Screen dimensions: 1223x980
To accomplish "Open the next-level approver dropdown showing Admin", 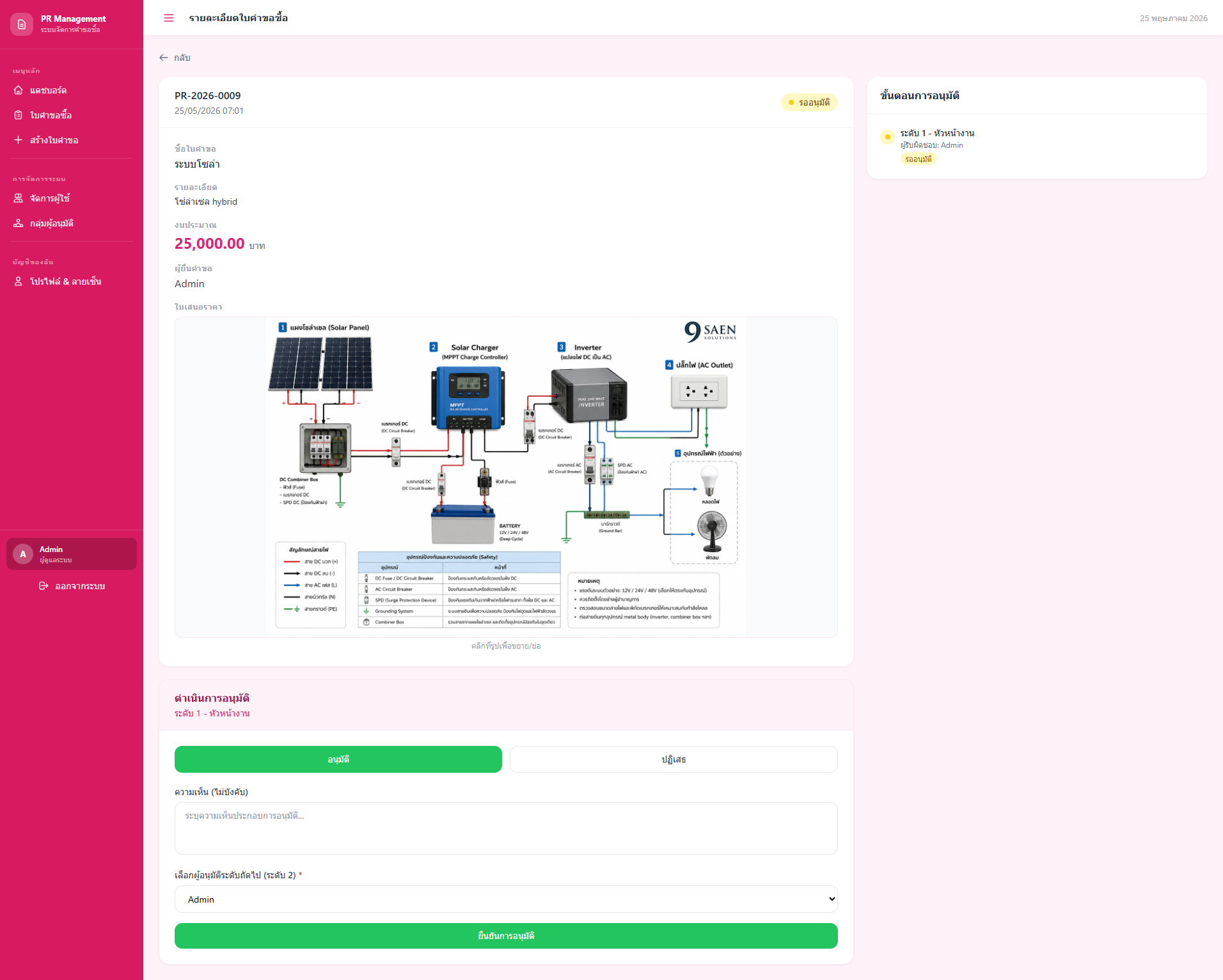I will pyautogui.click(x=506, y=899).
